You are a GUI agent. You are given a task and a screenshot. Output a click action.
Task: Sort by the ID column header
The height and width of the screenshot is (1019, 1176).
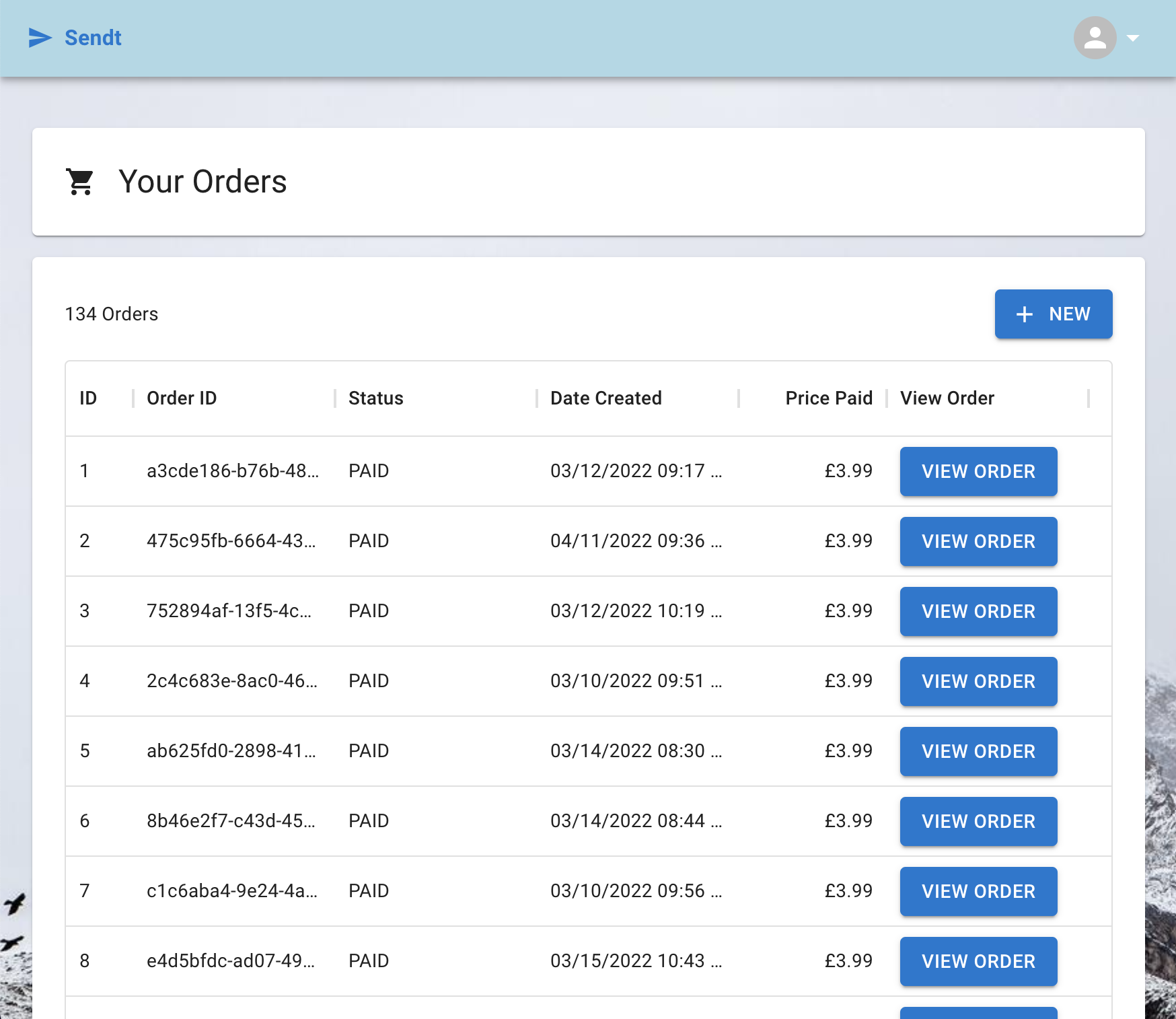(x=88, y=398)
